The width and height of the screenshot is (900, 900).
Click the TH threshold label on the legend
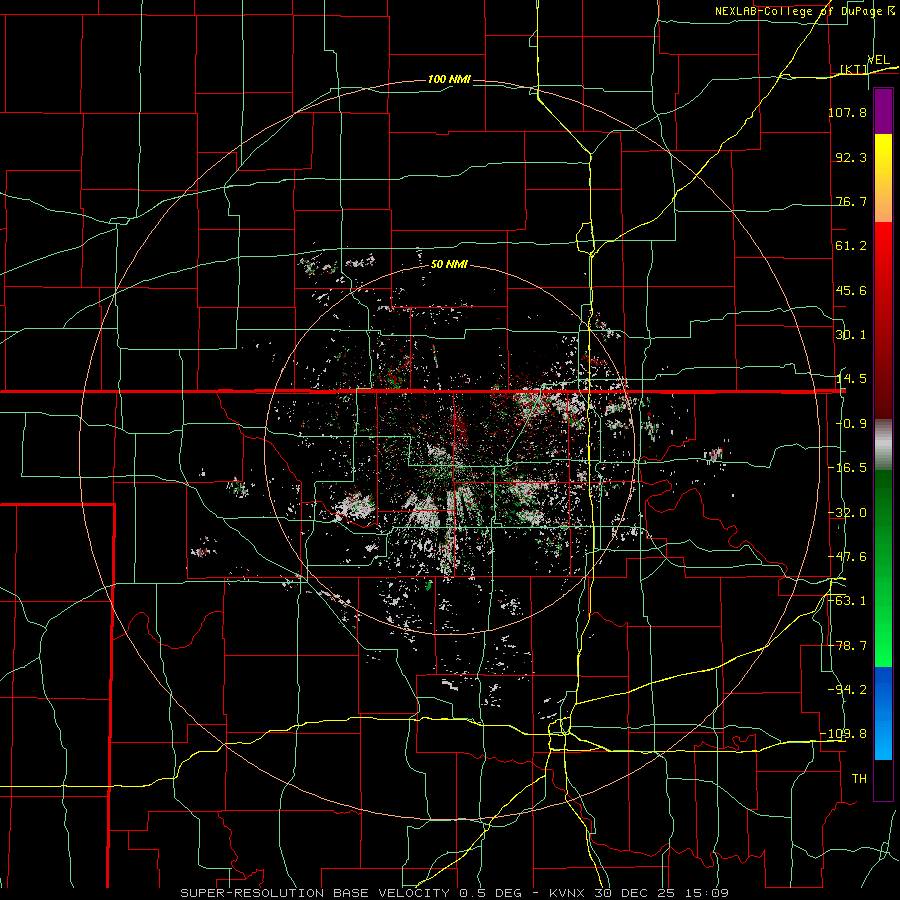point(859,779)
